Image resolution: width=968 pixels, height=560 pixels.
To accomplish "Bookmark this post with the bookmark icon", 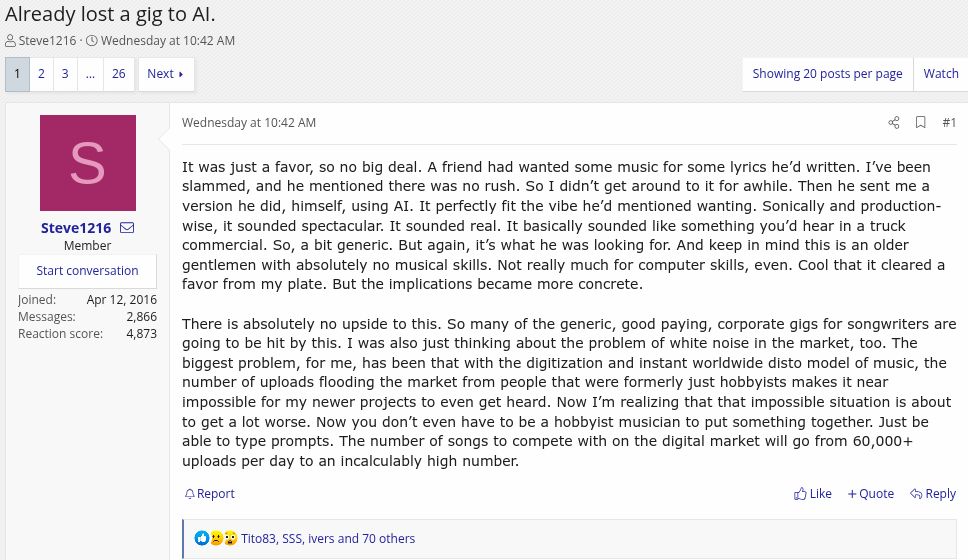I will [x=921, y=123].
